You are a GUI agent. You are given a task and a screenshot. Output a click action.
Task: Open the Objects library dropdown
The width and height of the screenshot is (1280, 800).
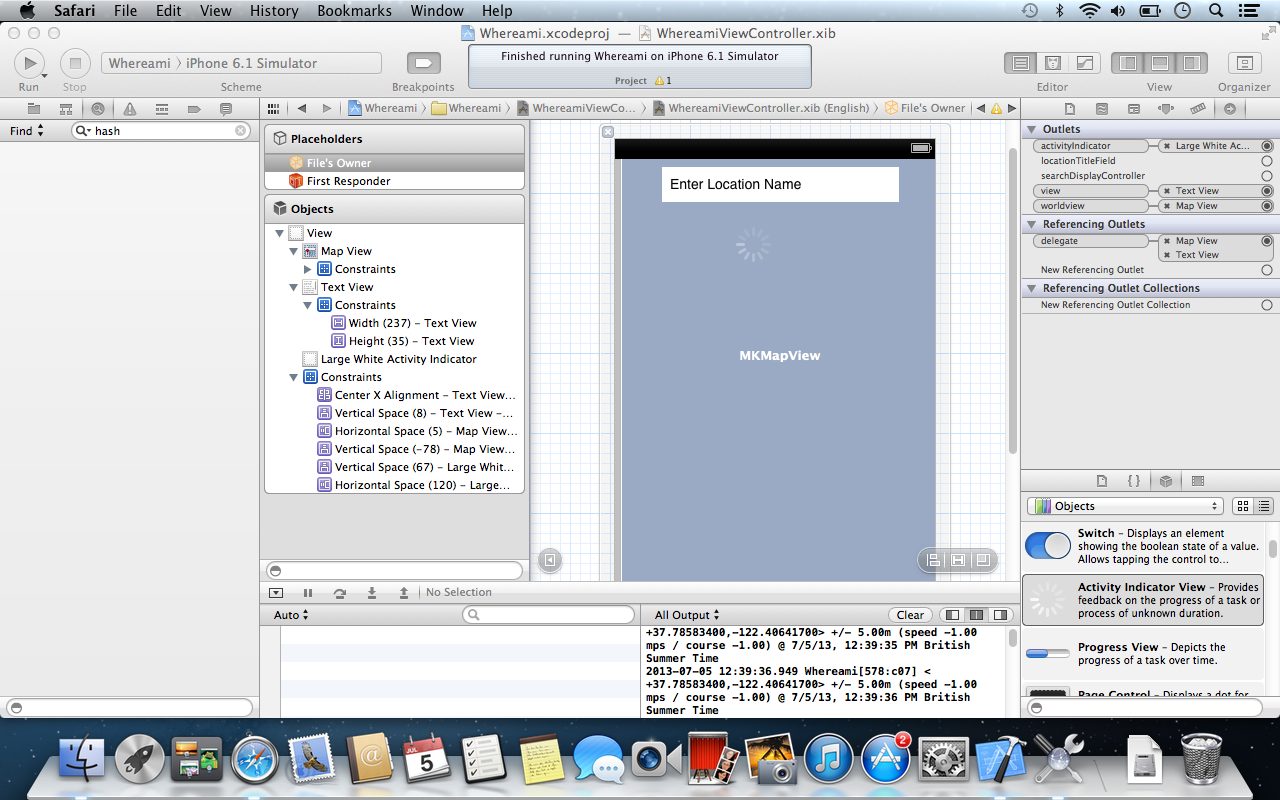(x=1125, y=506)
